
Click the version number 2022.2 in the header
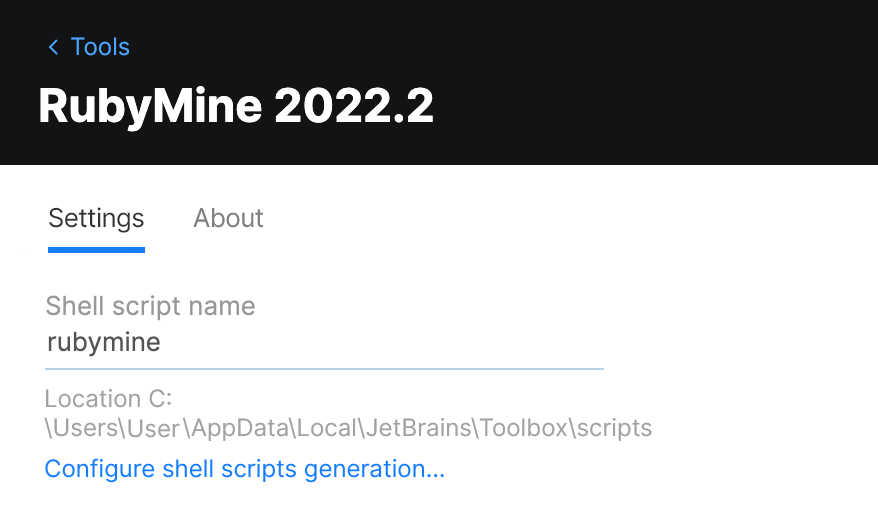tap(351, 106)
